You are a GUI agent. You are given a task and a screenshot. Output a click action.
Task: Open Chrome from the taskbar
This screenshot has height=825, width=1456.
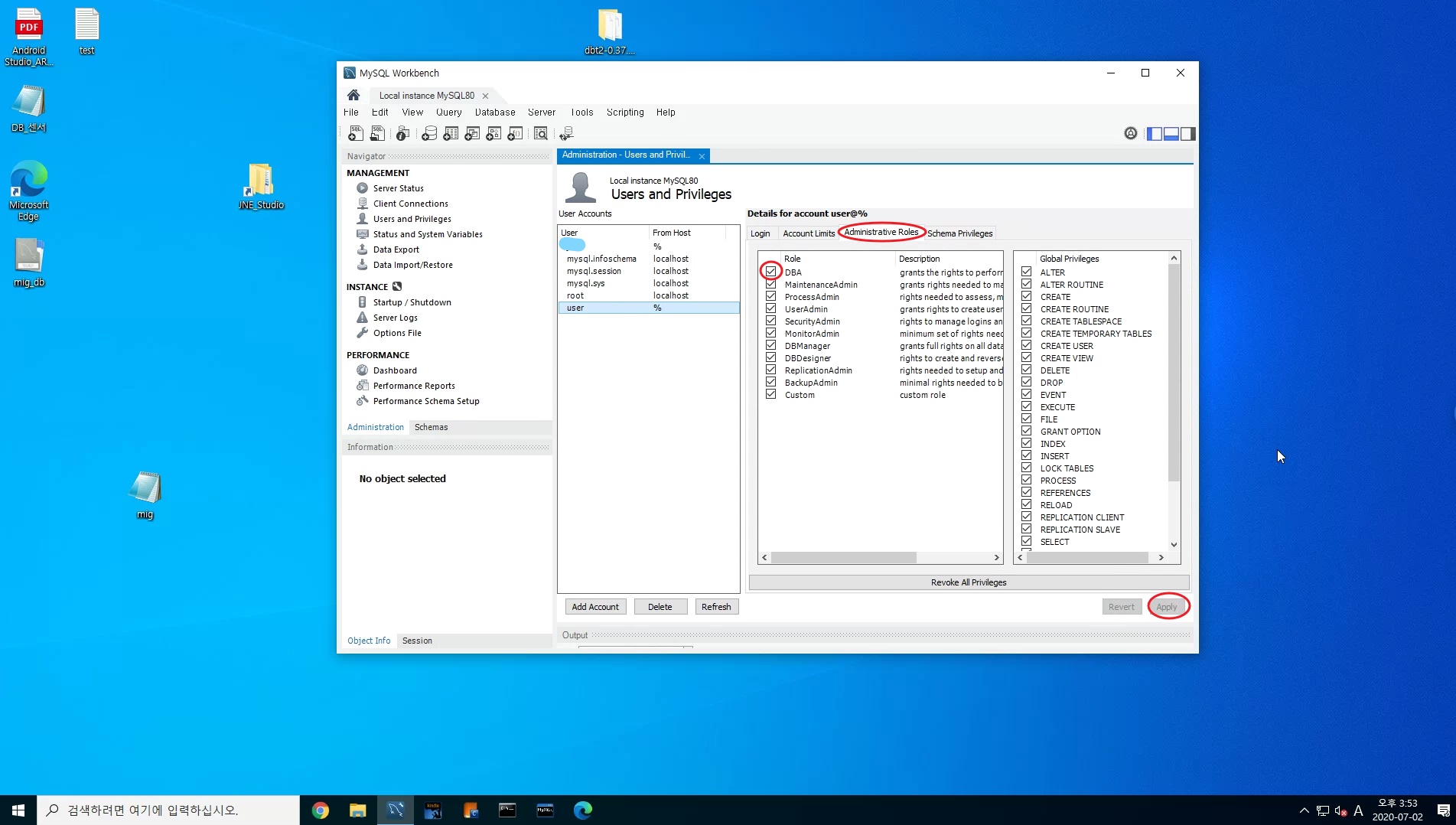[321, 810]
